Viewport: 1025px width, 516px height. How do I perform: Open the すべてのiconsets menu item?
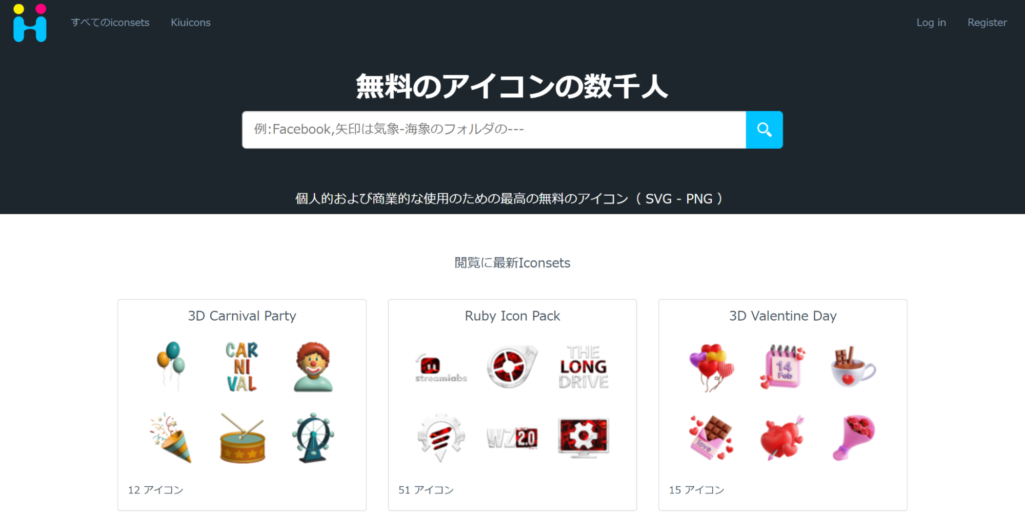click(x=110, y=23)
